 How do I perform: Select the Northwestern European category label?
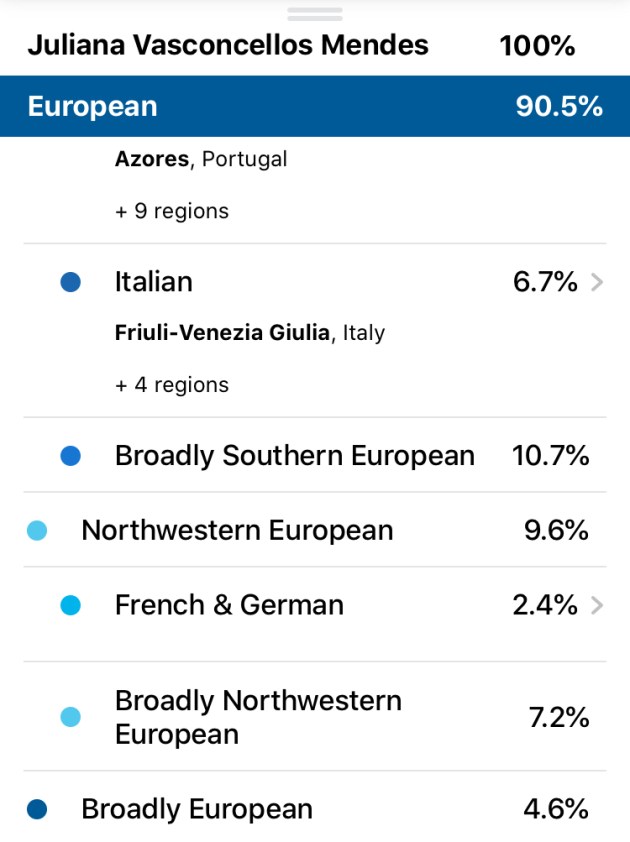(237, 530)
